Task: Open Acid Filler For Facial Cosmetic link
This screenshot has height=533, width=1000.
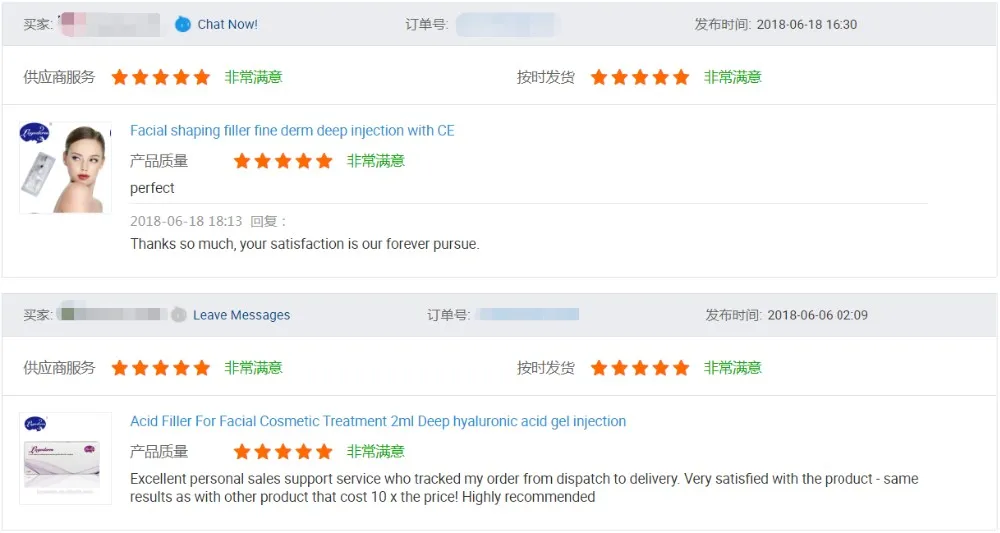Action: [x=378, y=421]
